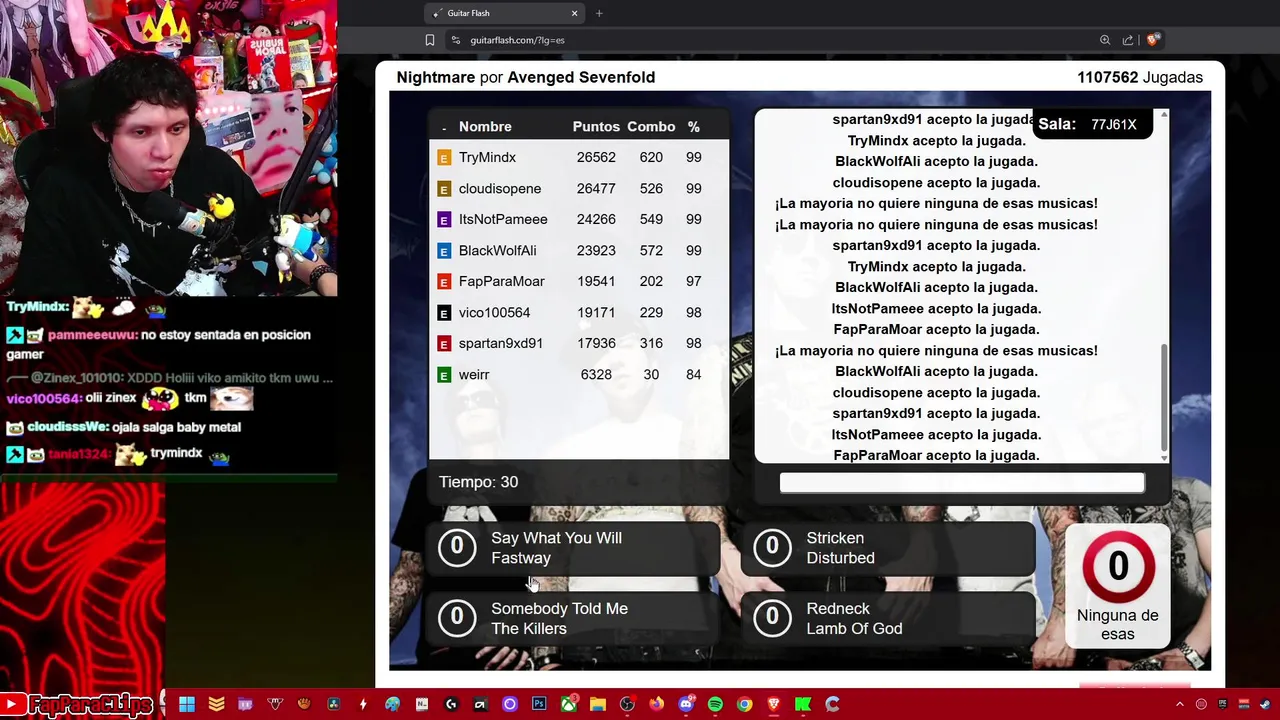Click the chat message input field
Image resolution: width=1280 pixels, height=720 pixels.
click(x=962, y=483)
